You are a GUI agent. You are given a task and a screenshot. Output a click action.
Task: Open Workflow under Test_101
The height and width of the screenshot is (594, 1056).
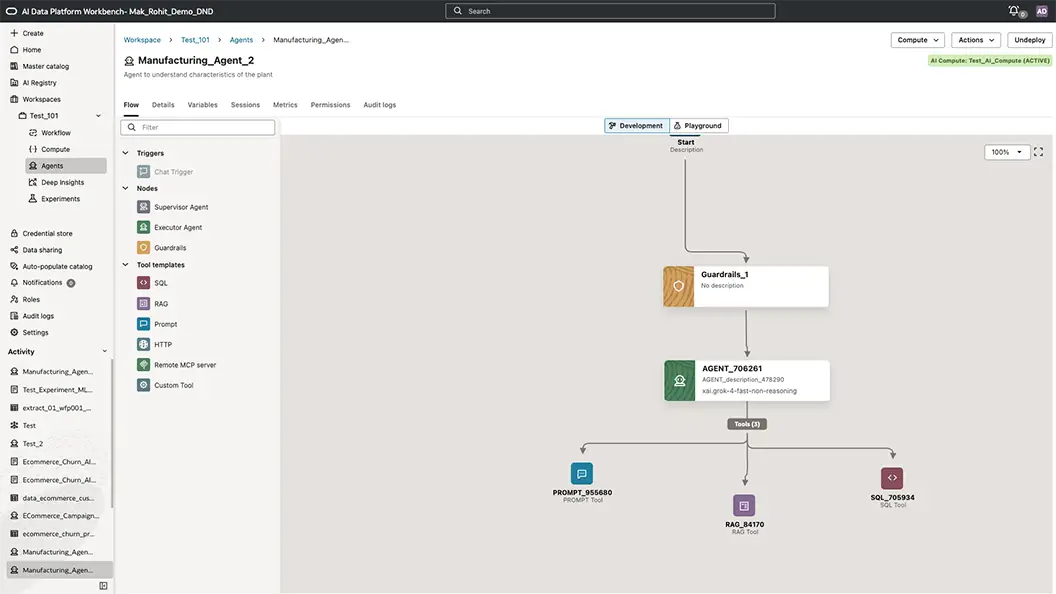[55, 133]
